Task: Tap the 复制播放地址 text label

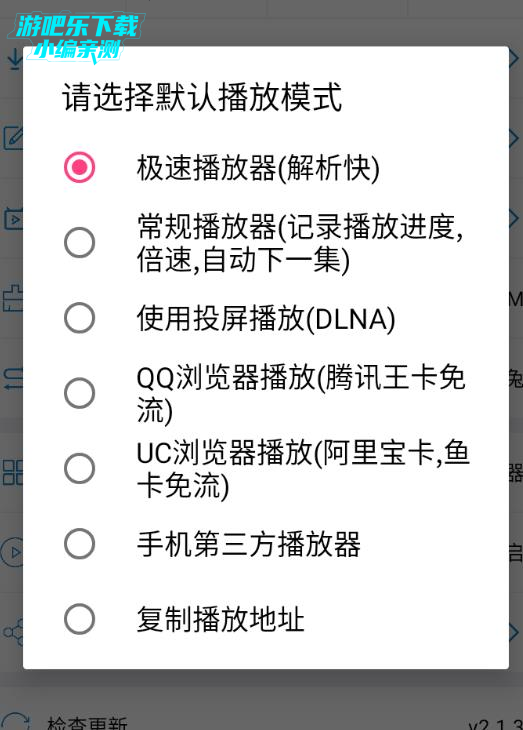Action: [x=220, y=620]
